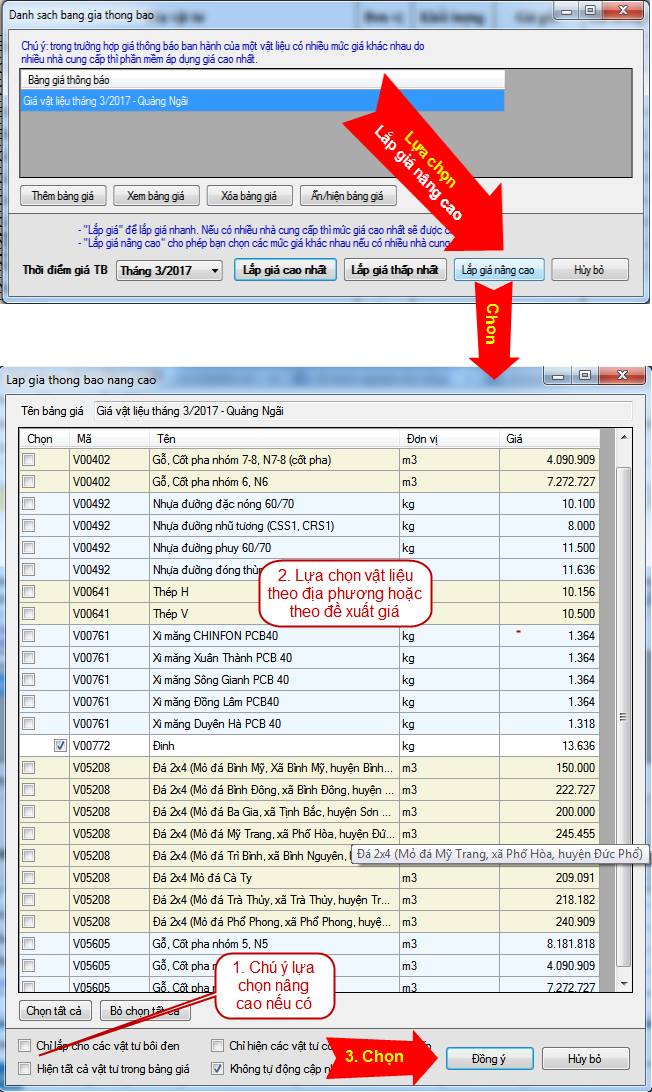Maximize the Lap gia thong bao nang cao window

(585, 375)
